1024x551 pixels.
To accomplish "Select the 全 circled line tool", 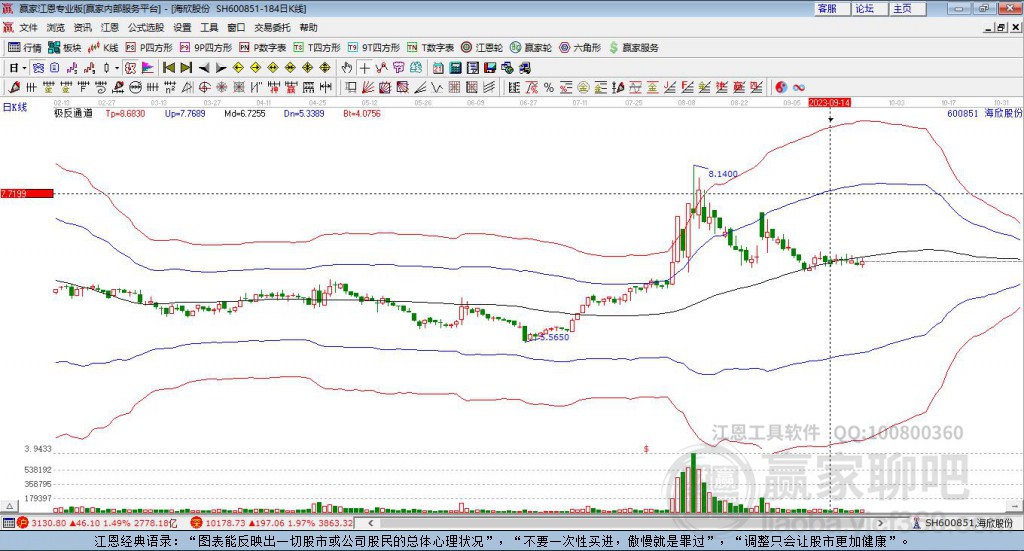I will (583, 87).
